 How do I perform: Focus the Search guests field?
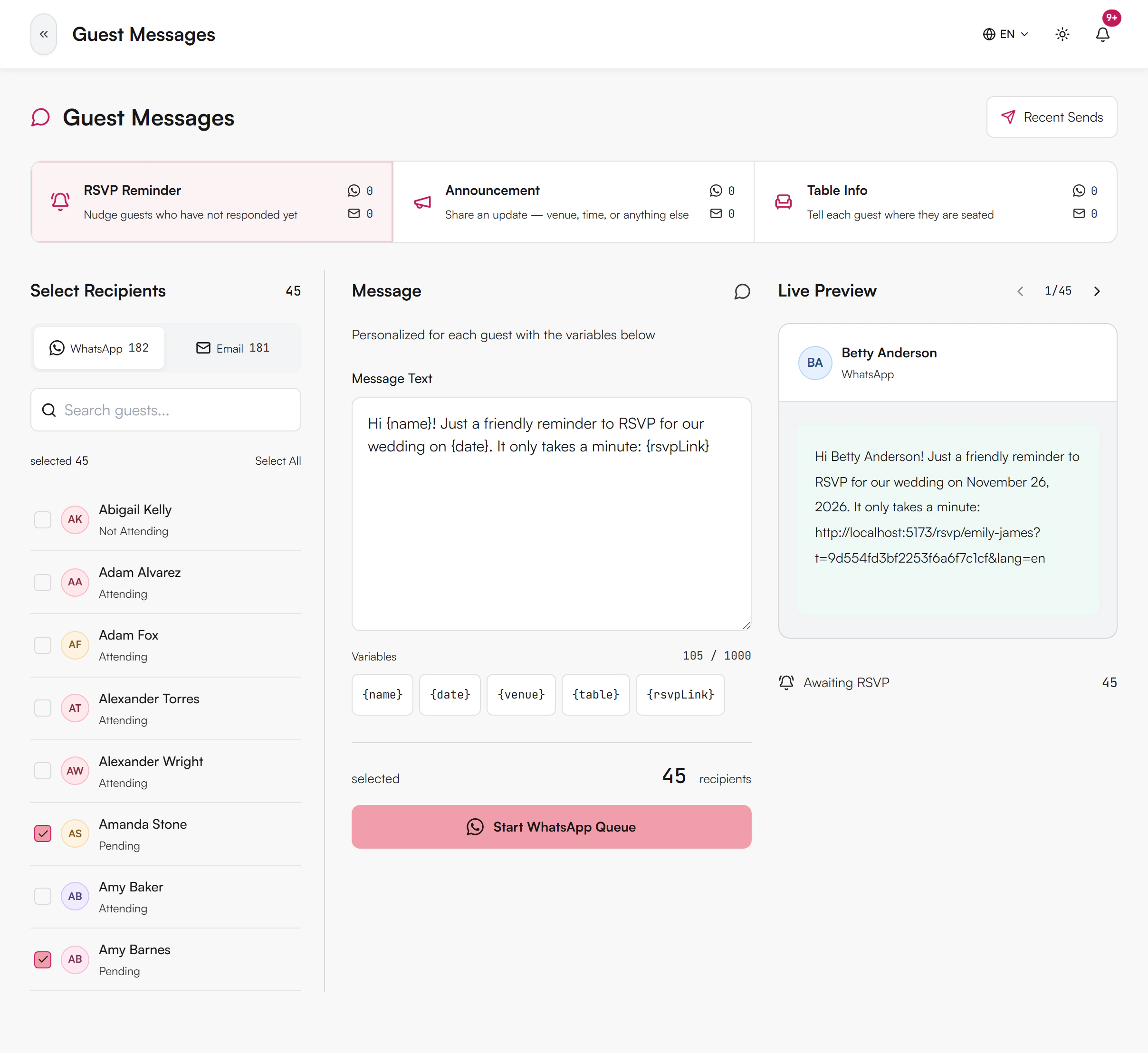pos(166,410)
